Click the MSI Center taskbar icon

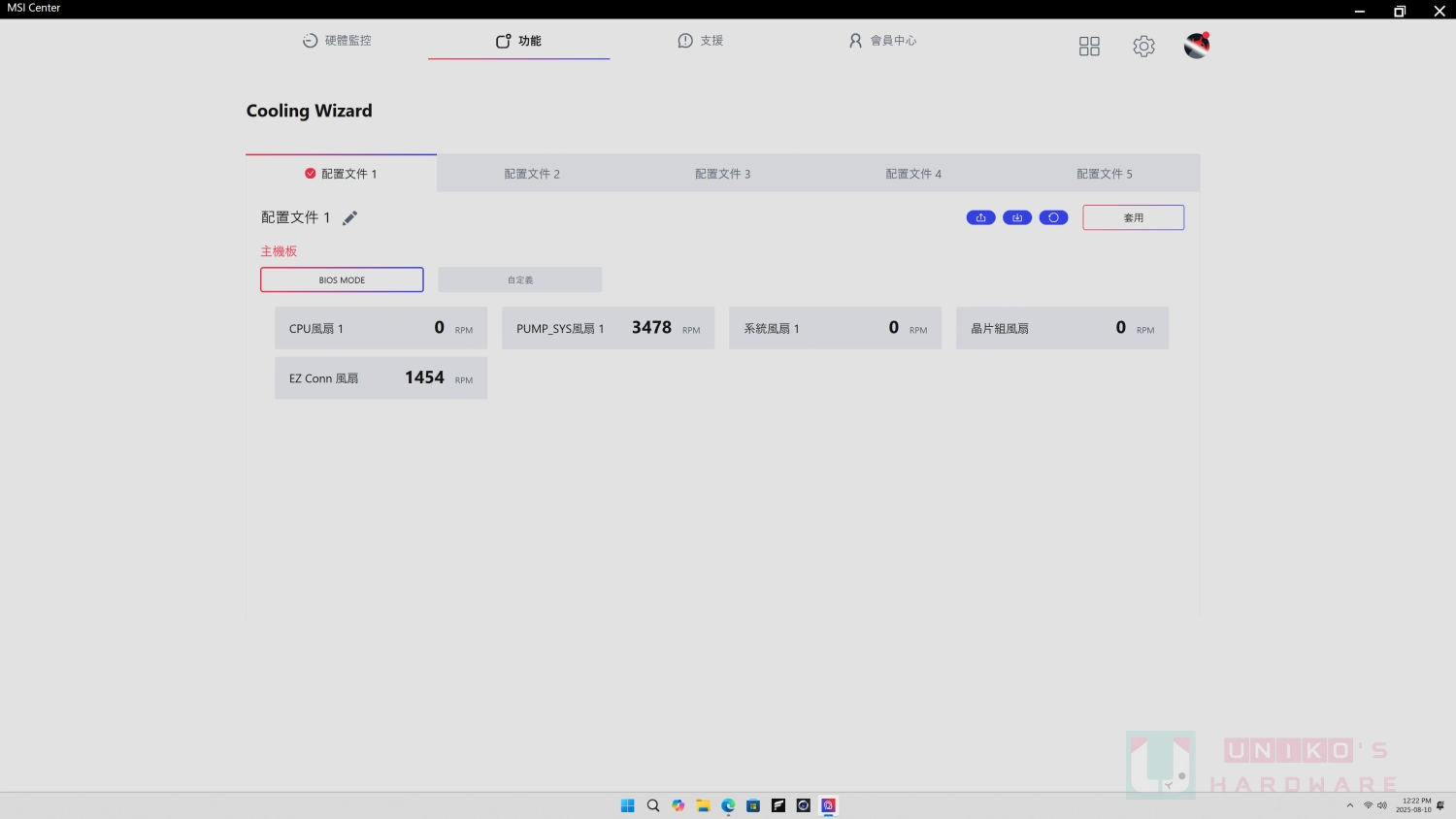828,805
